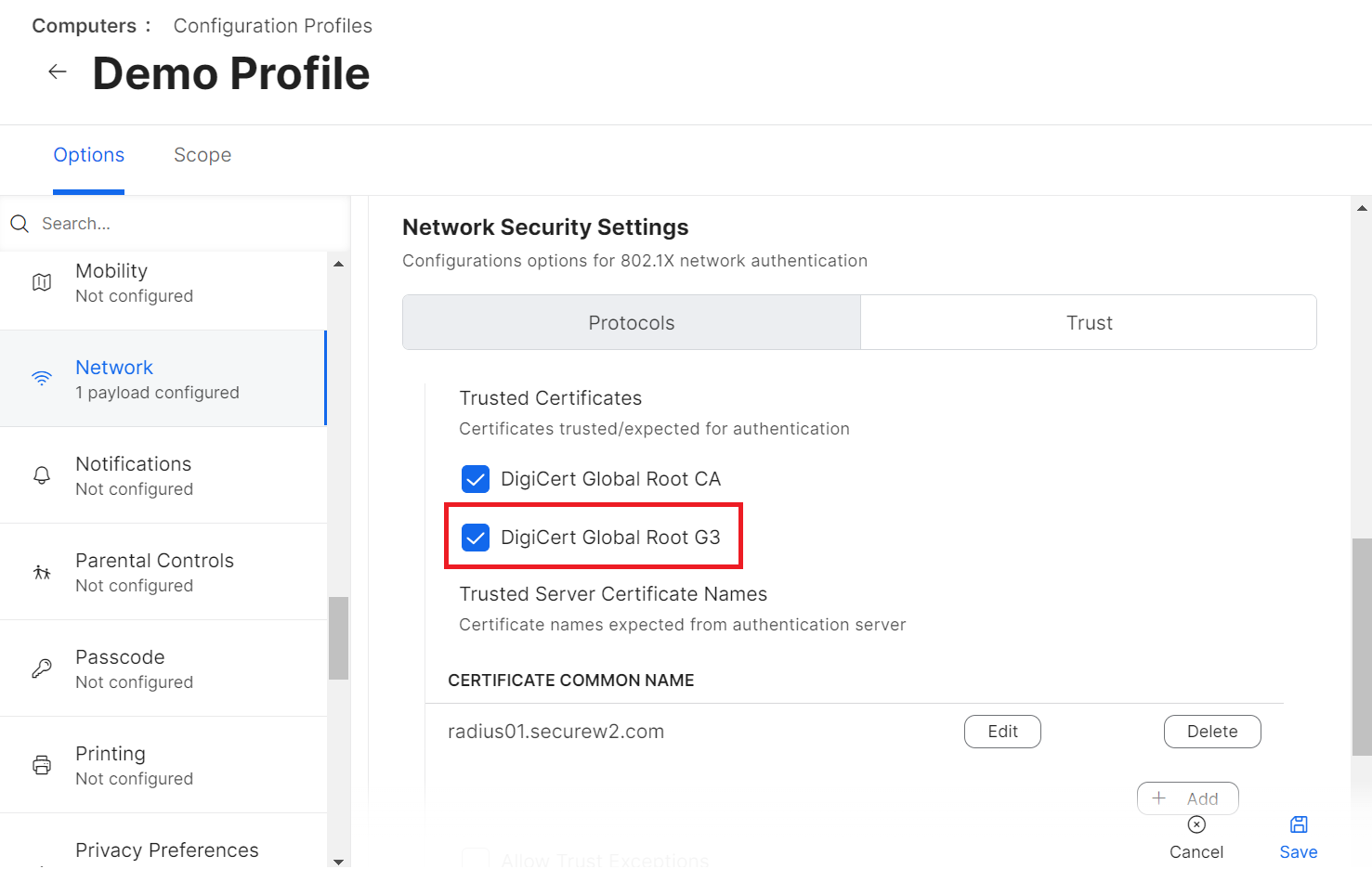Click the plus icon on Add button
The width and height of the screenshot is (1372, 869).
click(x=1159, y=798)
